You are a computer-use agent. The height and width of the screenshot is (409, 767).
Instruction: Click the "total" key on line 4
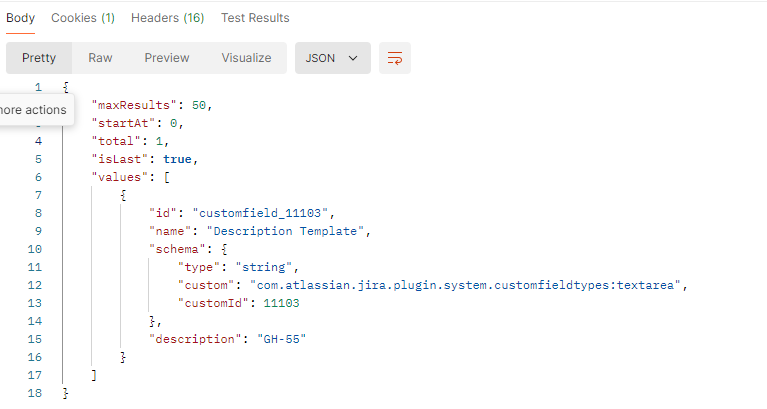(116, 141)
